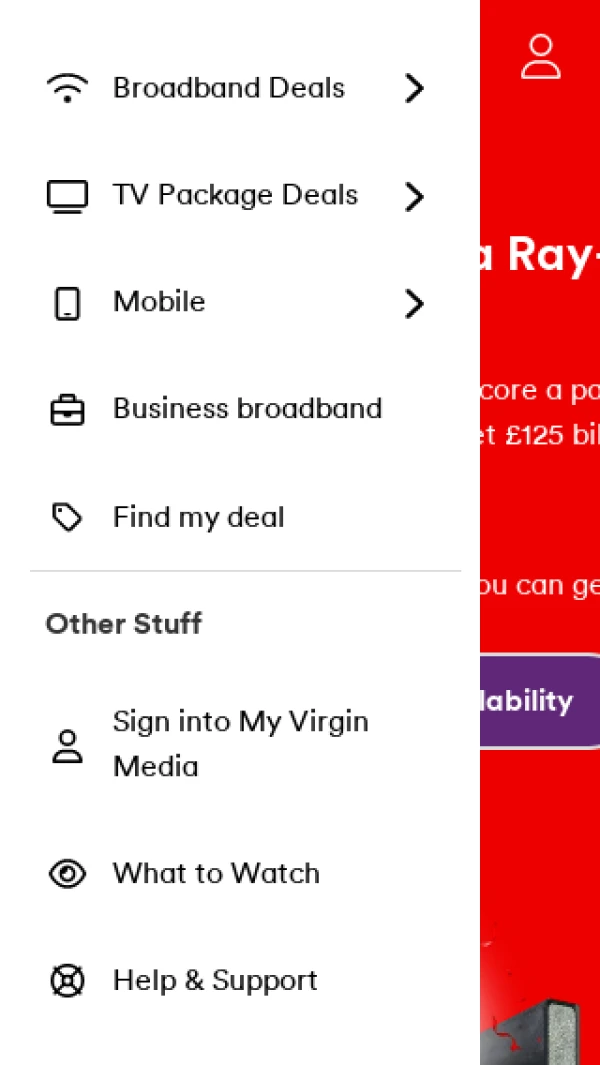Open the Broadband Deals menu item
The image size is (600, 1065).
click(x=229, y=88)
